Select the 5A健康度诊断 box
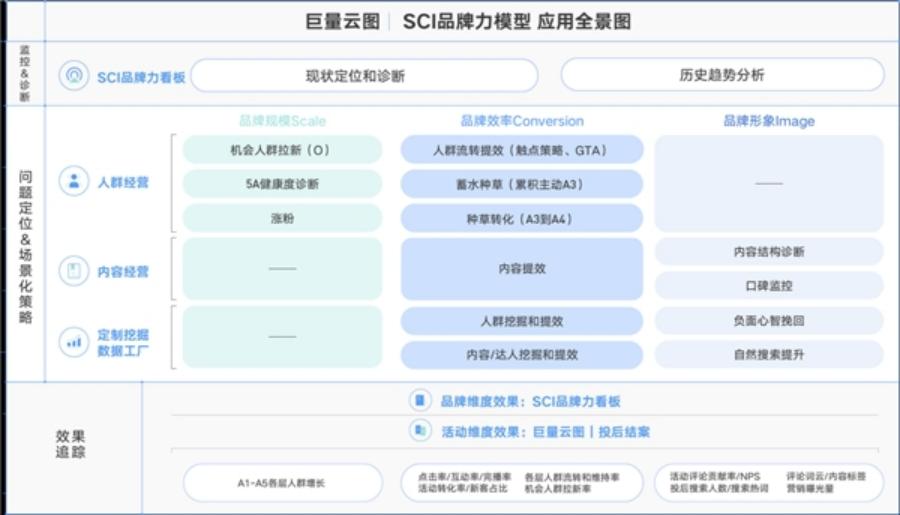 point(282,184)
